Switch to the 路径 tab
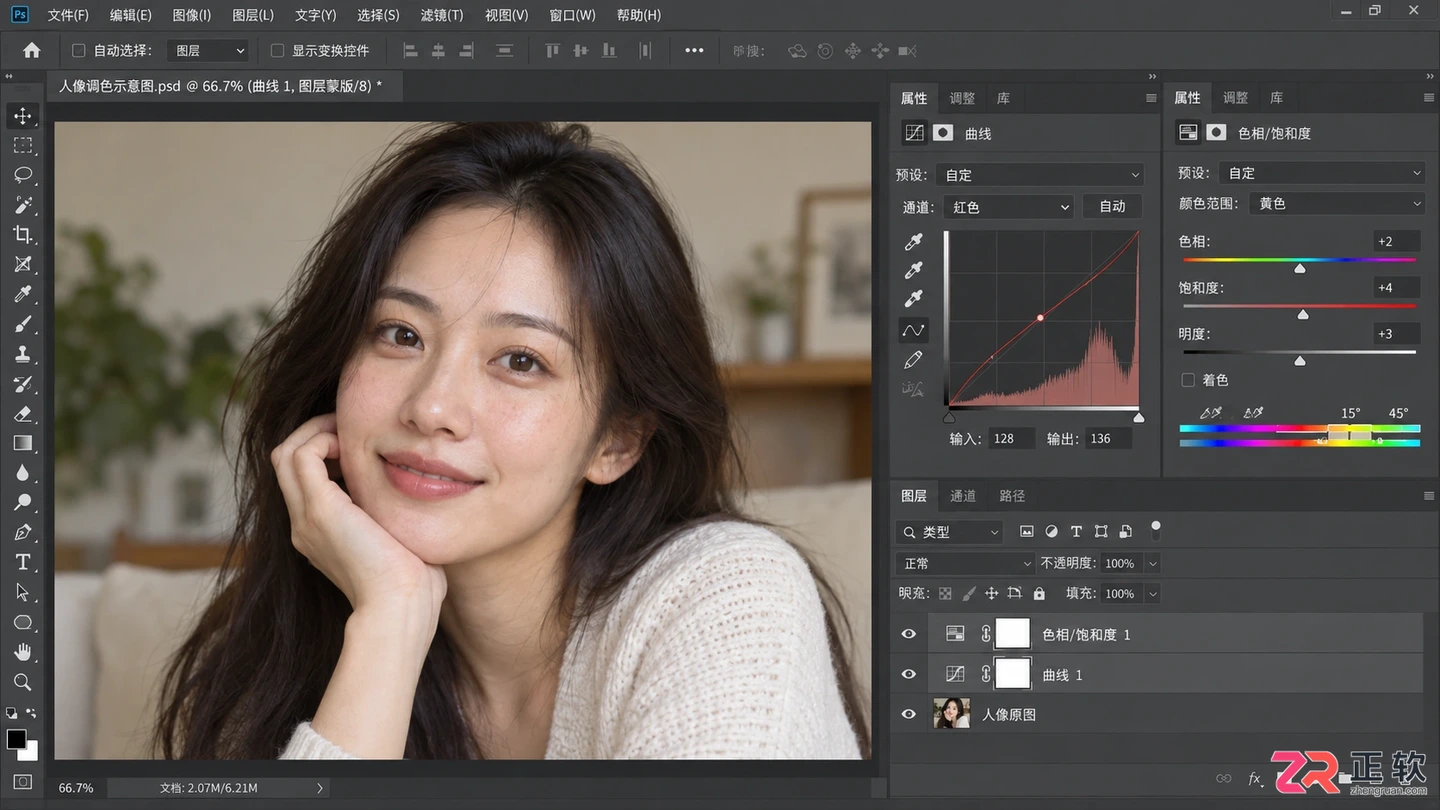This screenshot has height=810, width=1440. click(1012, 496)
